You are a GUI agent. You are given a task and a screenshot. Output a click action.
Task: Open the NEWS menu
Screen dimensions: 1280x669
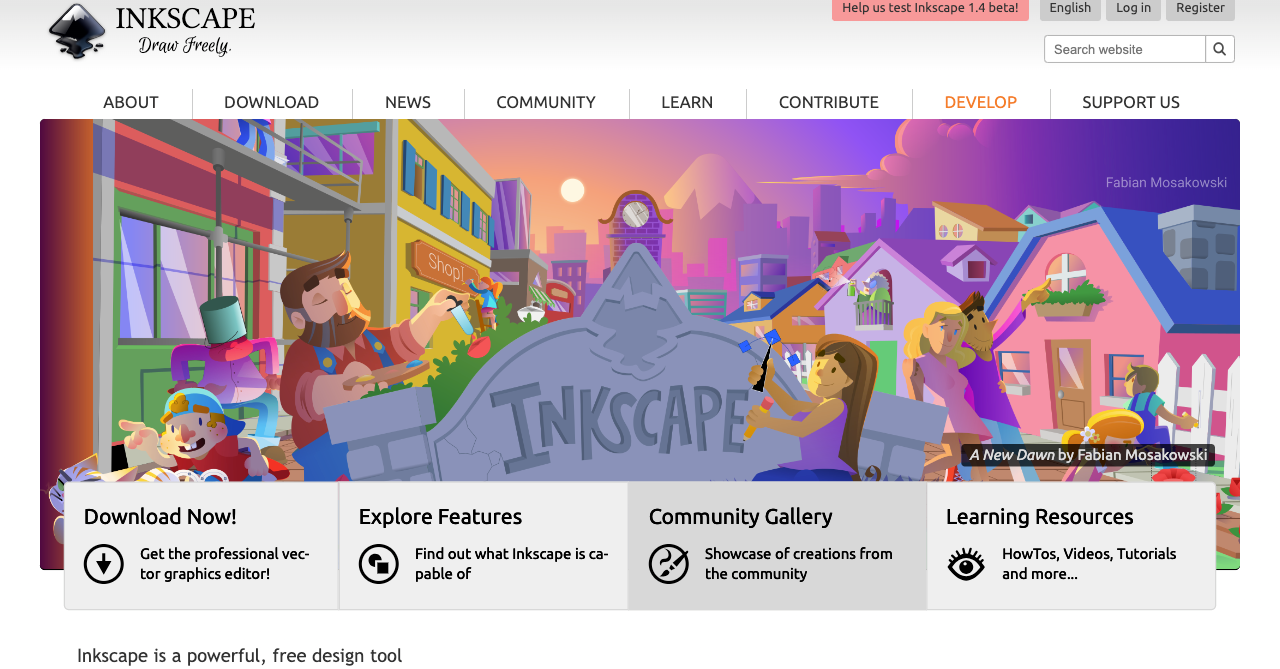408,102
